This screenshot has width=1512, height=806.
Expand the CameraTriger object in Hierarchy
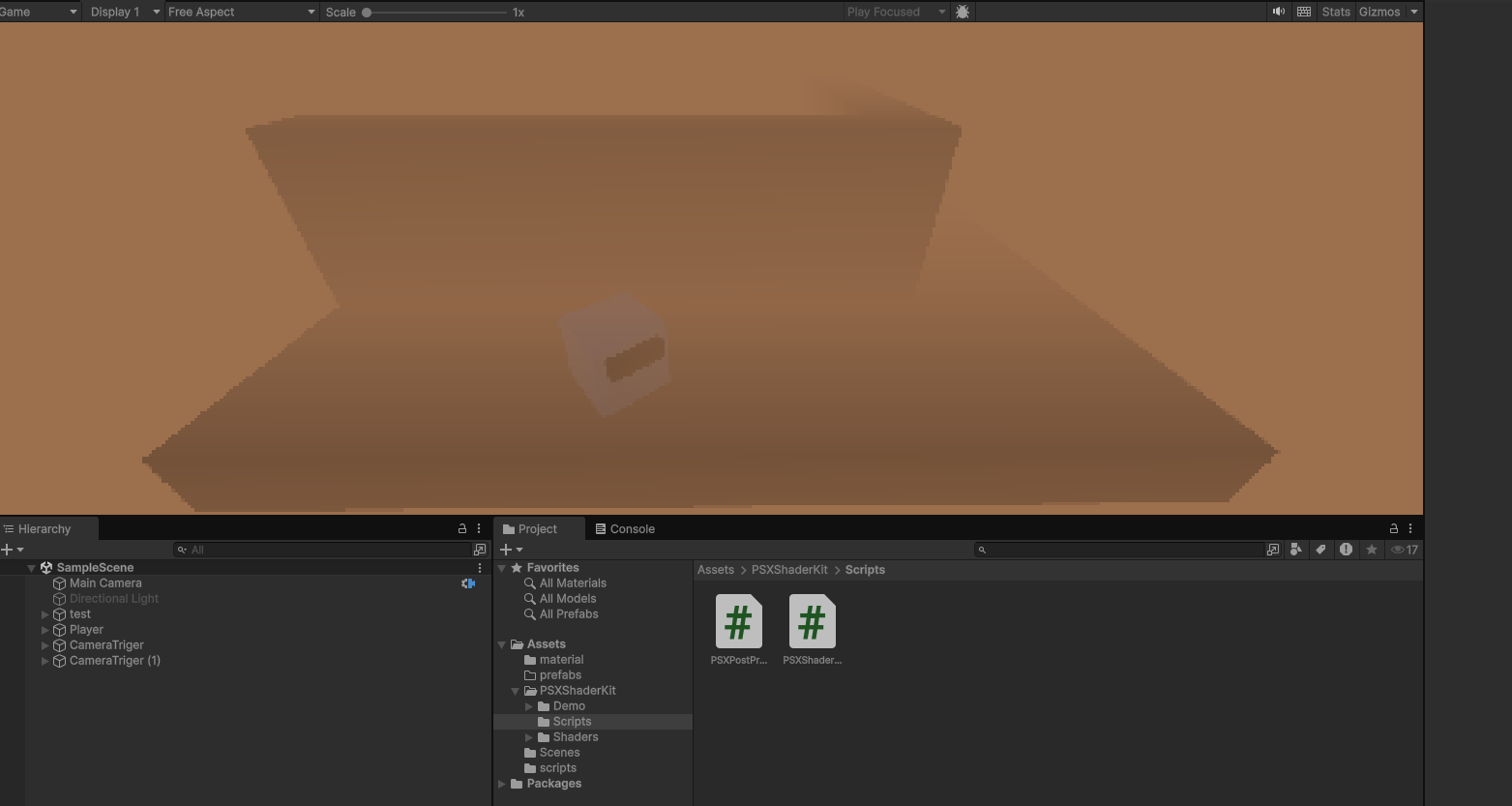(44, 644)
